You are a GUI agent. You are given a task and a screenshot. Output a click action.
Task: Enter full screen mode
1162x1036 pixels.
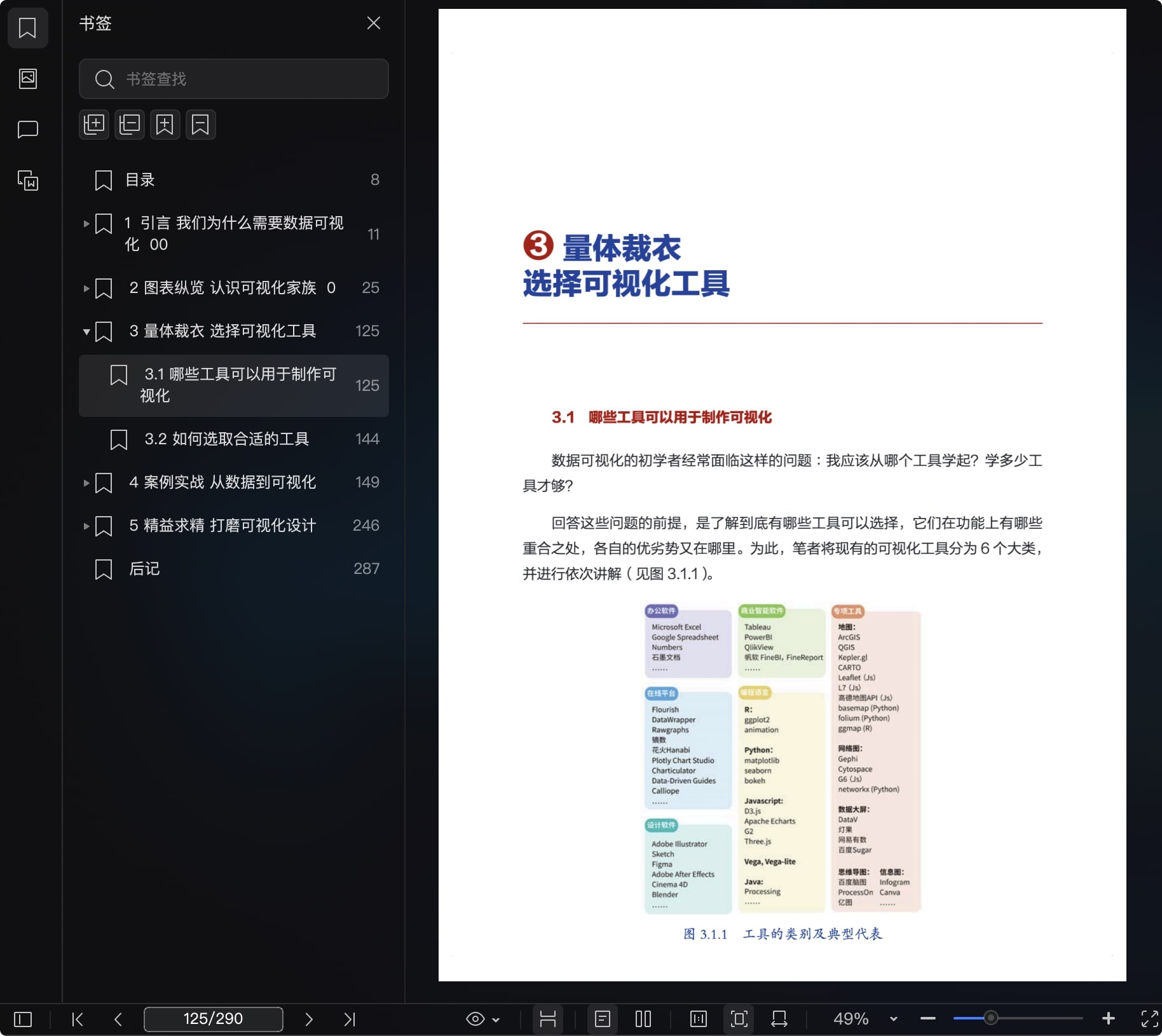[x=1149, y=1019]
